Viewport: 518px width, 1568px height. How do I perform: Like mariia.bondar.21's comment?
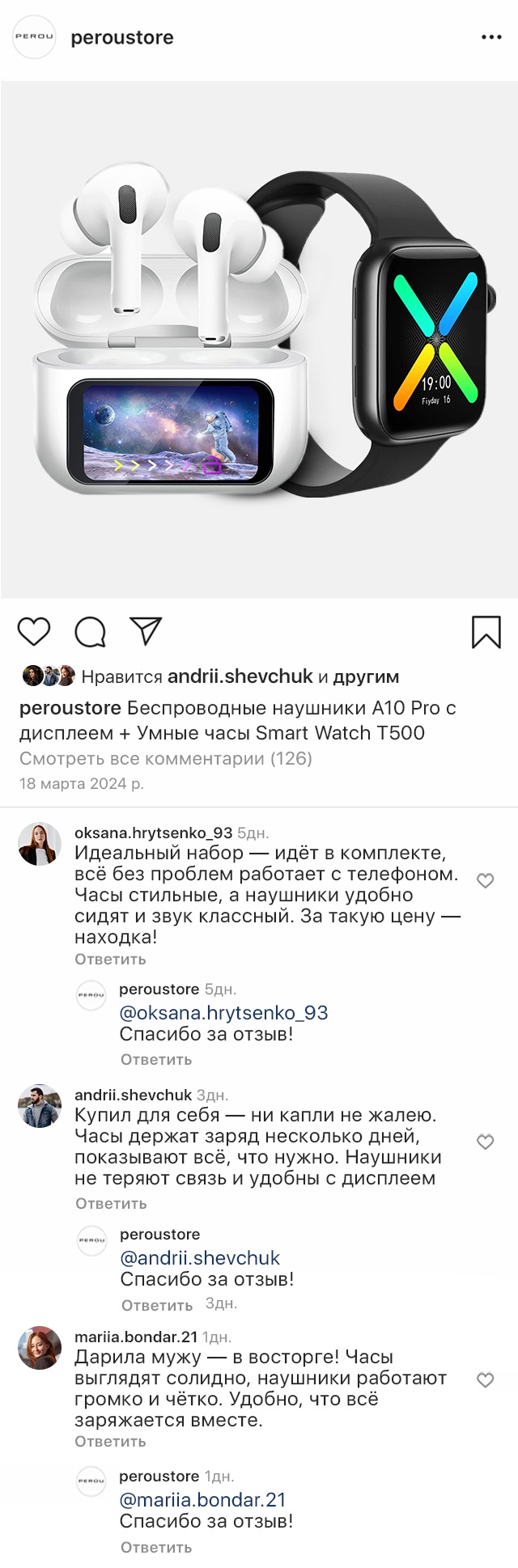(x=486, y=1379)
